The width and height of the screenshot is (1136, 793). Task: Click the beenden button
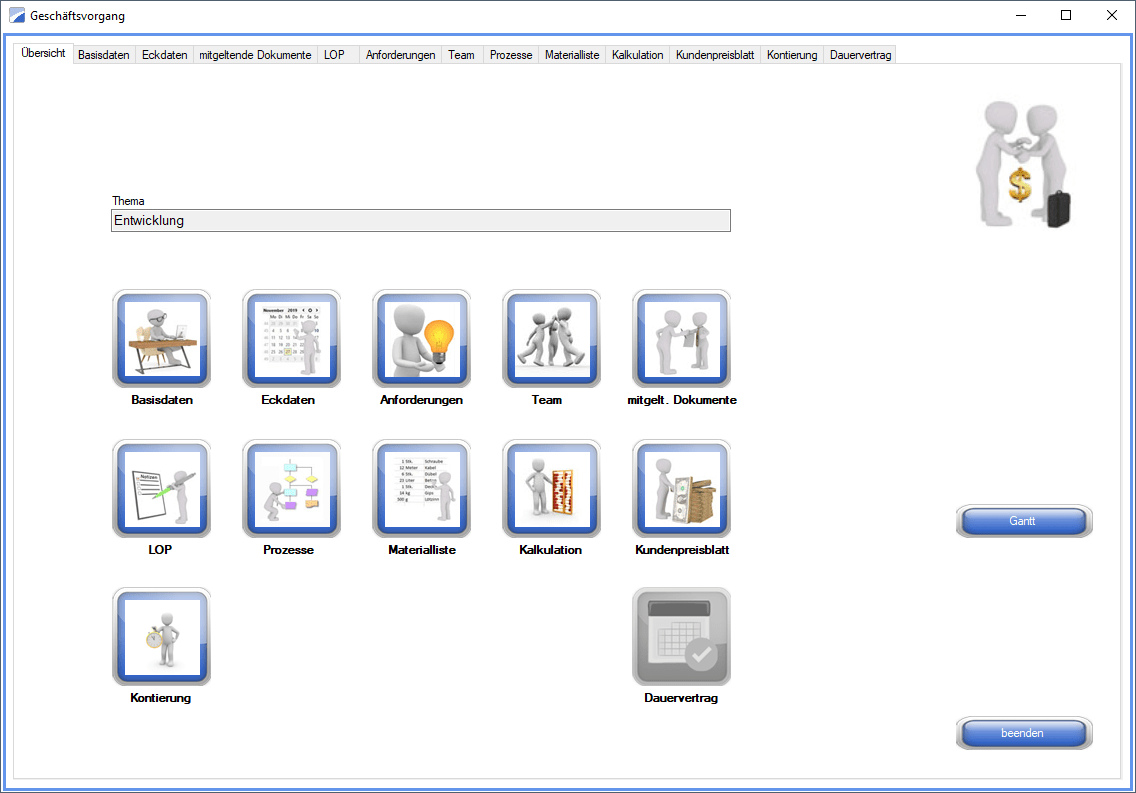pos(1023,733)
